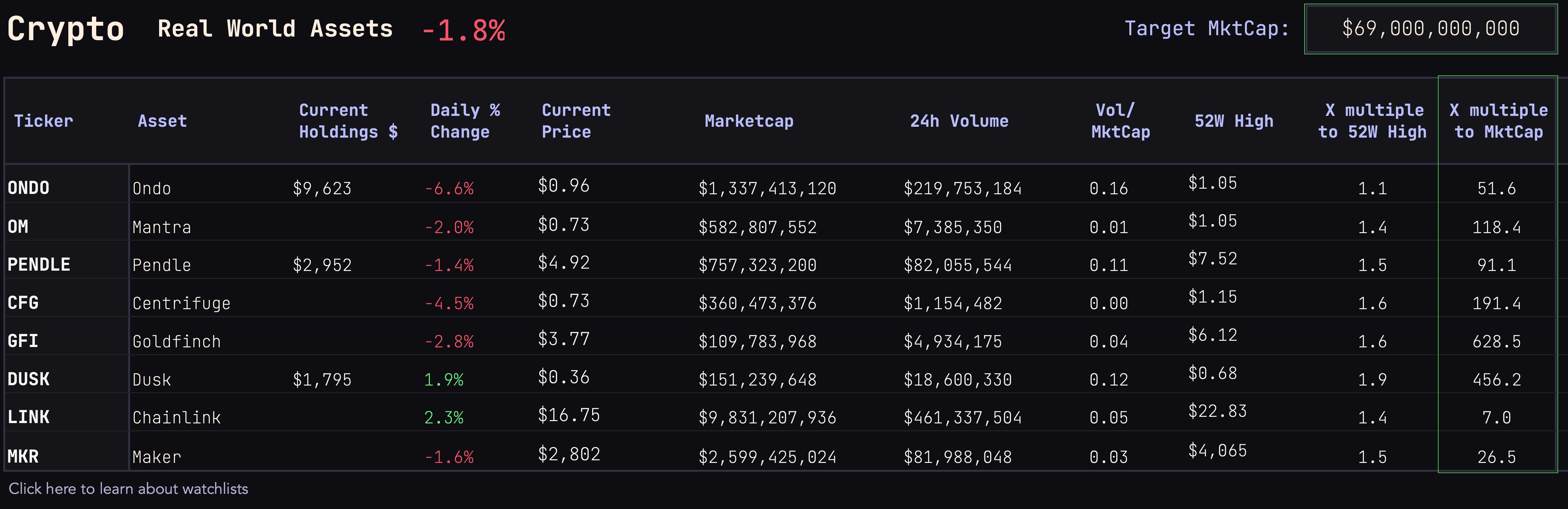Select the Centrifuge asset name
Viewport: 1568px width, 509px height.
pos(181,303)
